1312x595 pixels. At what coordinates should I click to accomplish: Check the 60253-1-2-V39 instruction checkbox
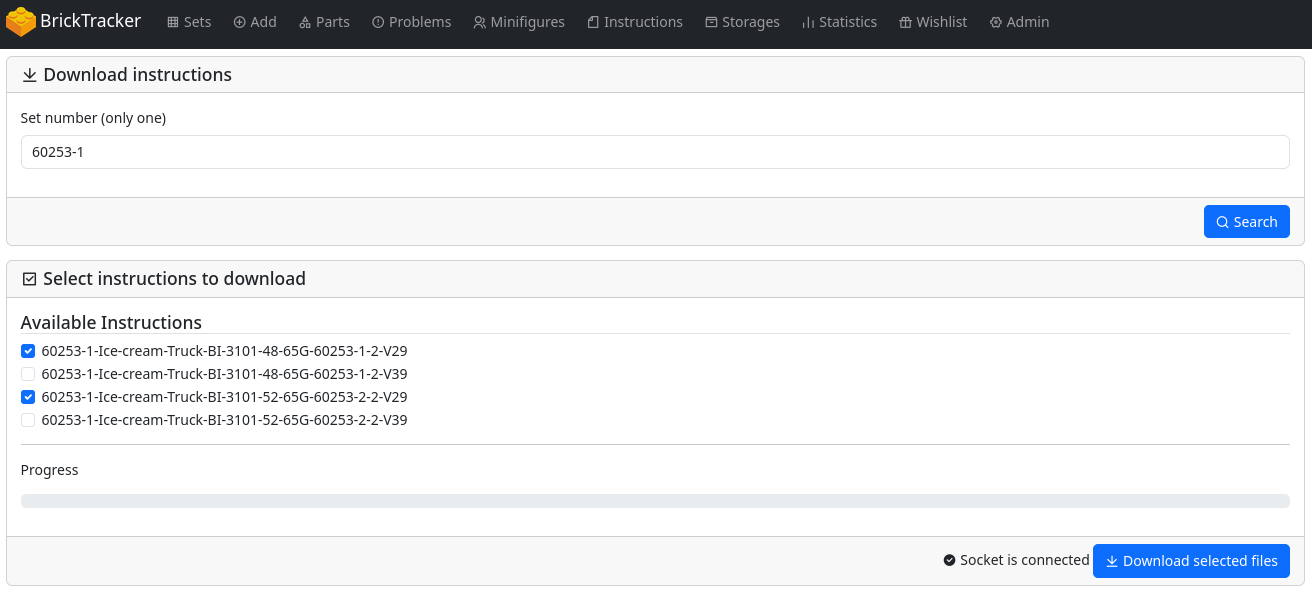coord(28,374)
